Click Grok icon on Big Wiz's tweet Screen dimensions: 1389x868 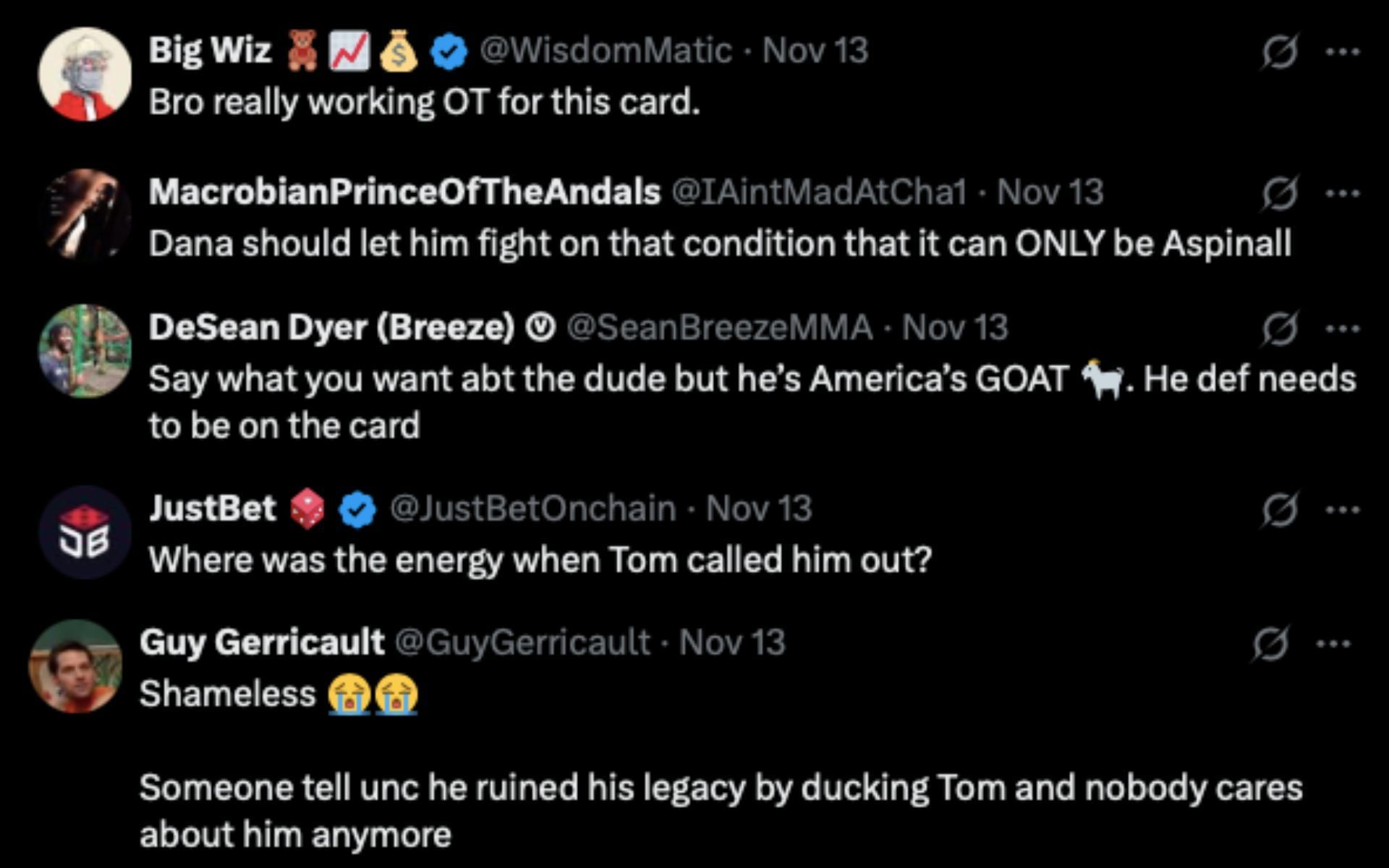tap(1279, 52)
